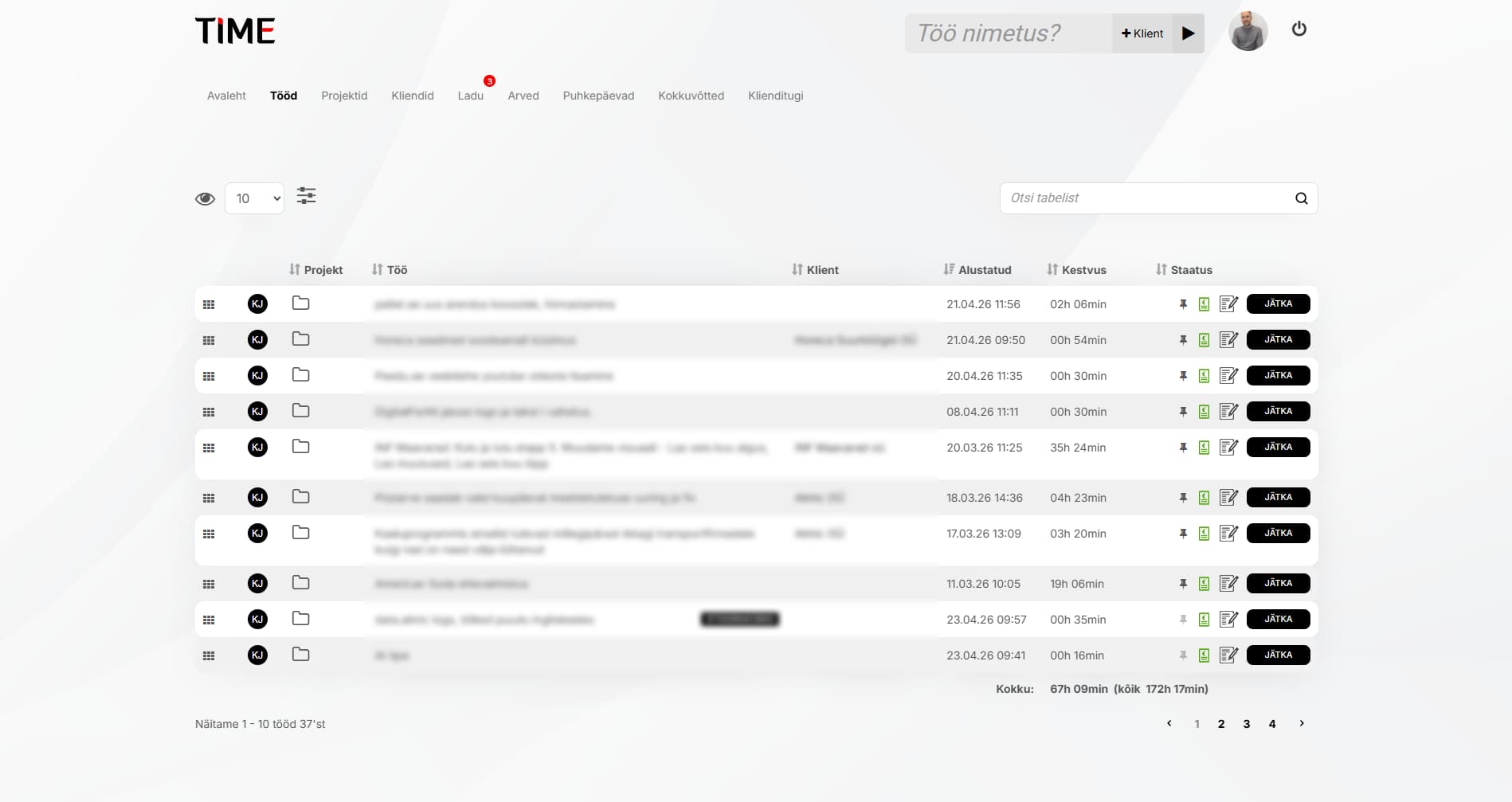Click the + Klient button
Image resolution: width=1512 pixels, height=802 pixels.
click(1142, 33)
